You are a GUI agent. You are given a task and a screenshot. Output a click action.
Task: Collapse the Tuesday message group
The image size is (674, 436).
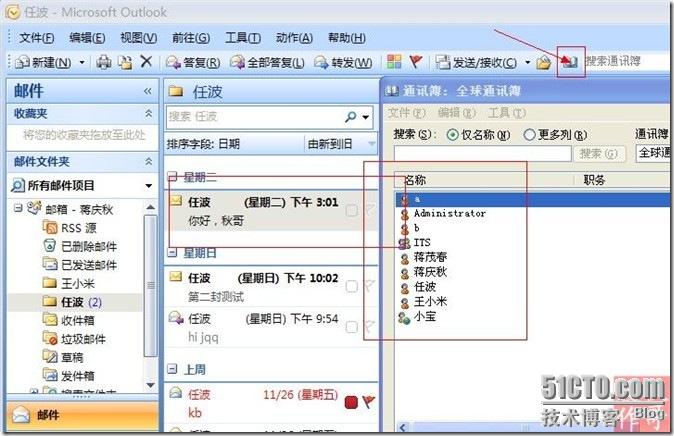tap(172, 176)
